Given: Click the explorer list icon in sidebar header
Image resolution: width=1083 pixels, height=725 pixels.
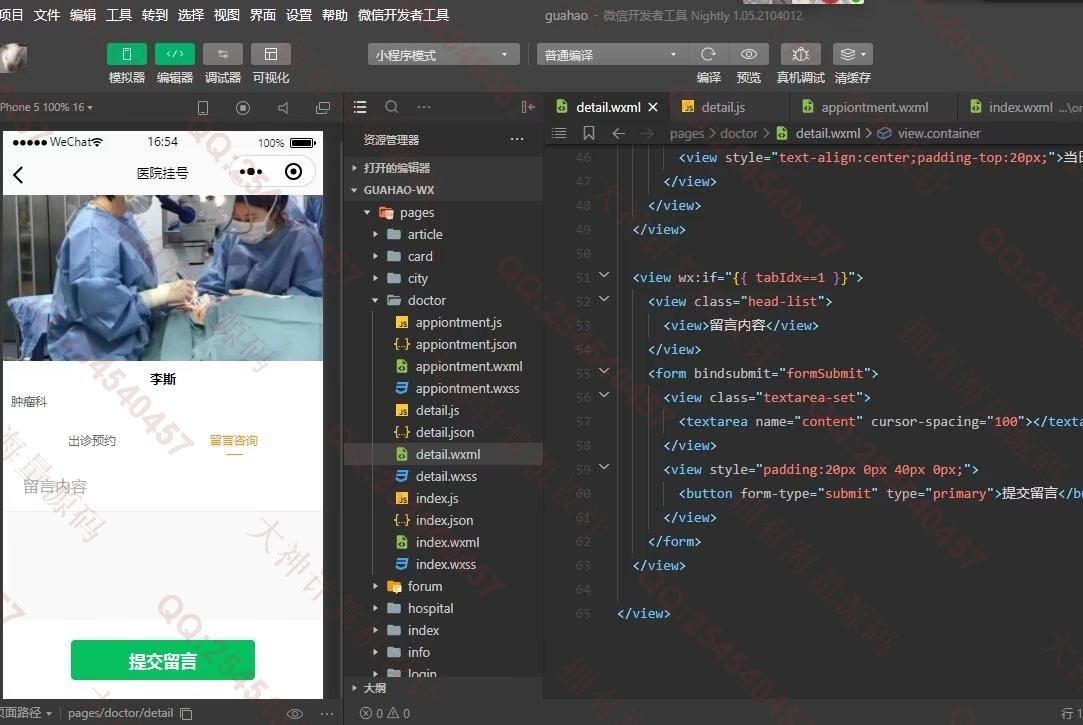Looking at the screenshot, I should point(360,107).
